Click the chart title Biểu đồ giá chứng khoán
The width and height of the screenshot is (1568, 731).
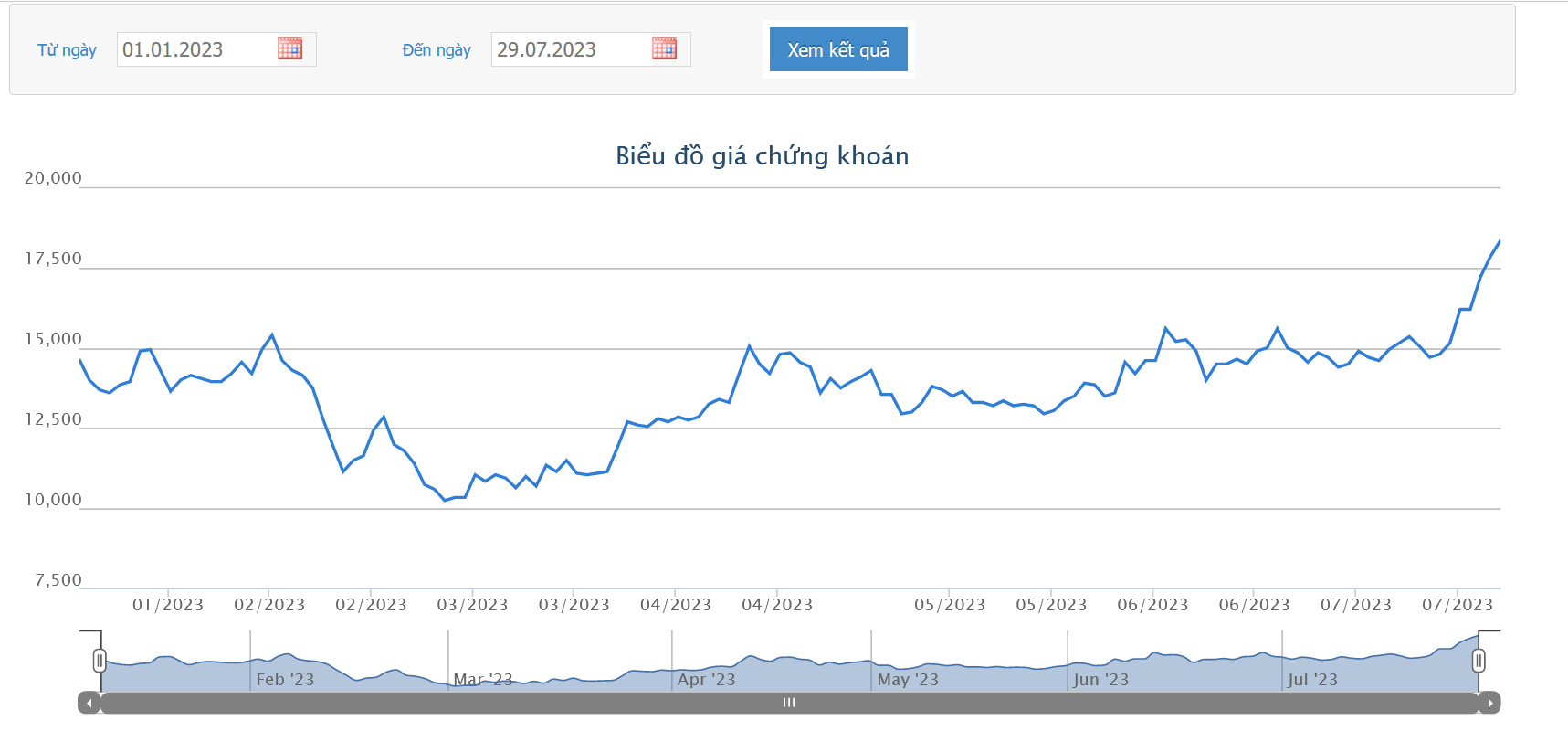pos(762,156)
